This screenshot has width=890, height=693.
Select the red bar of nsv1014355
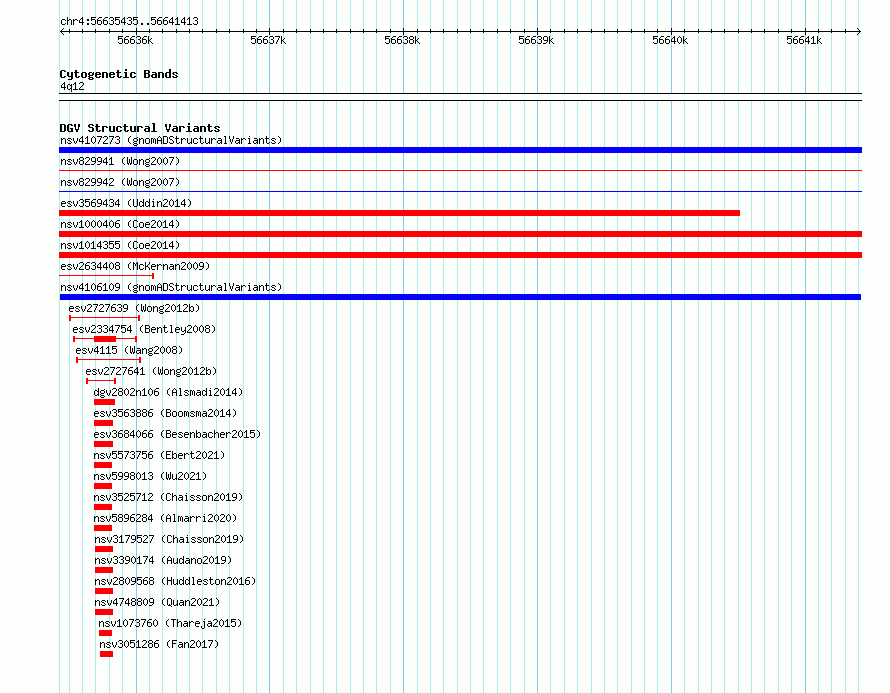460,255
